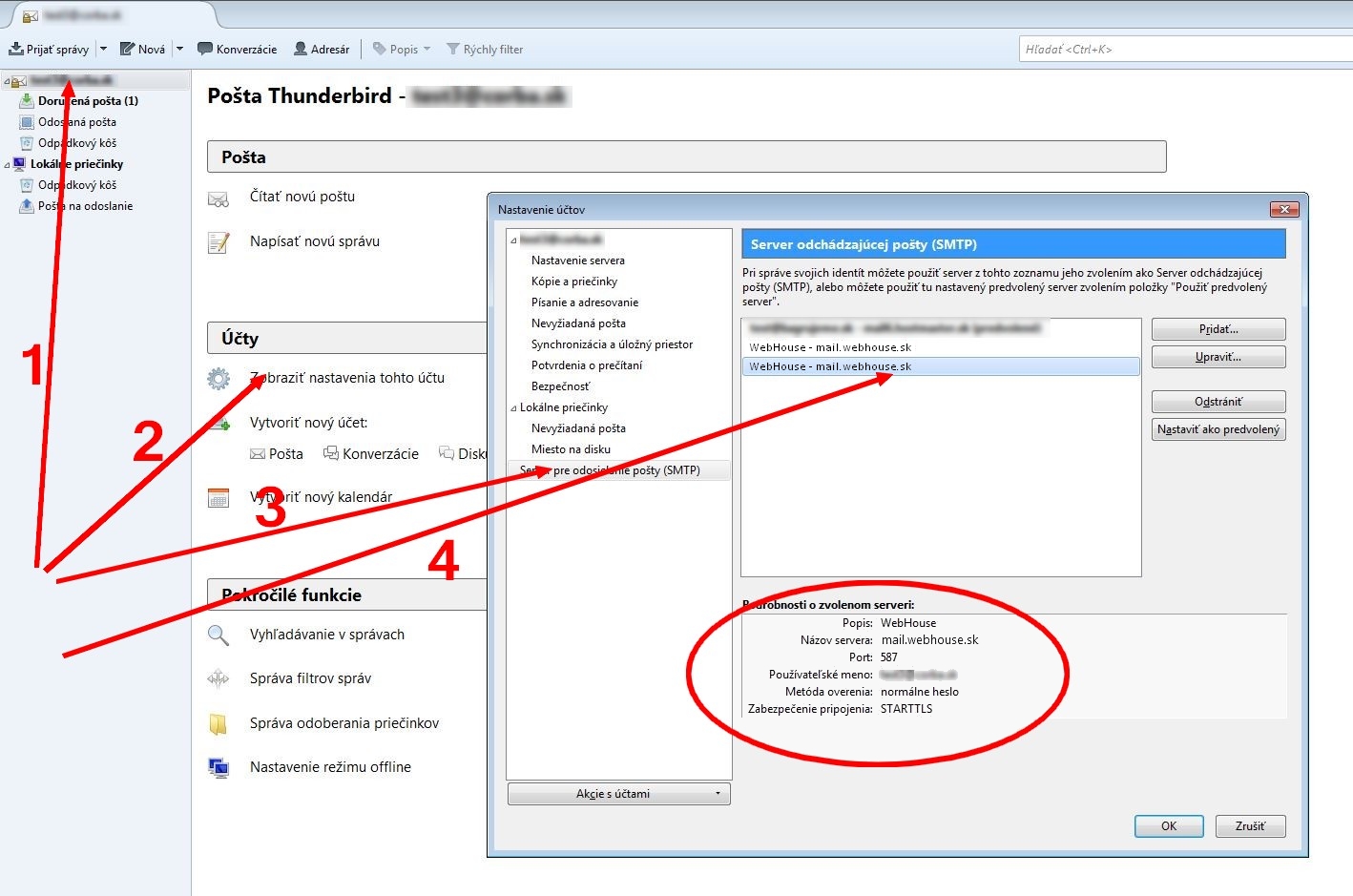Screen dimensions: 1353x896
Task: Click the account settings gear icon
Action: [219, 379]
